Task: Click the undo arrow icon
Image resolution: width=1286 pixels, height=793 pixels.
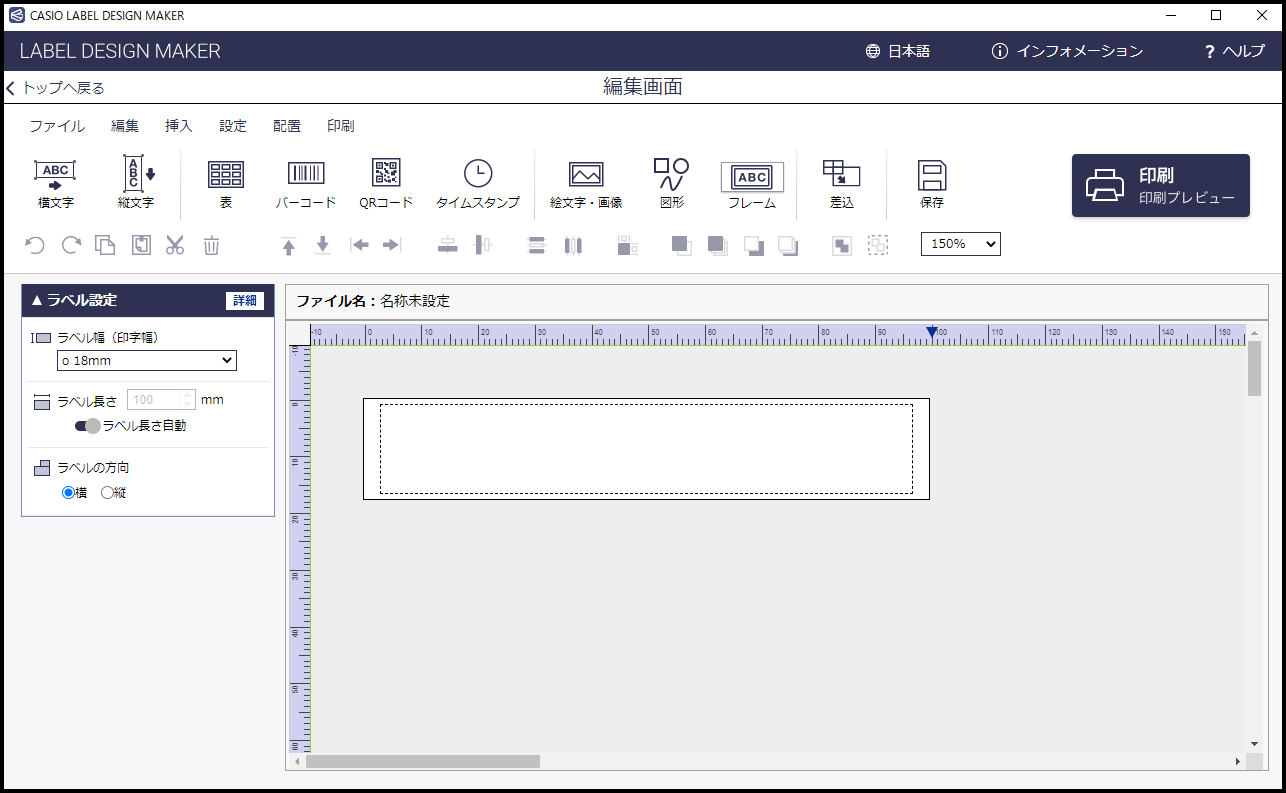Action: 35,245
